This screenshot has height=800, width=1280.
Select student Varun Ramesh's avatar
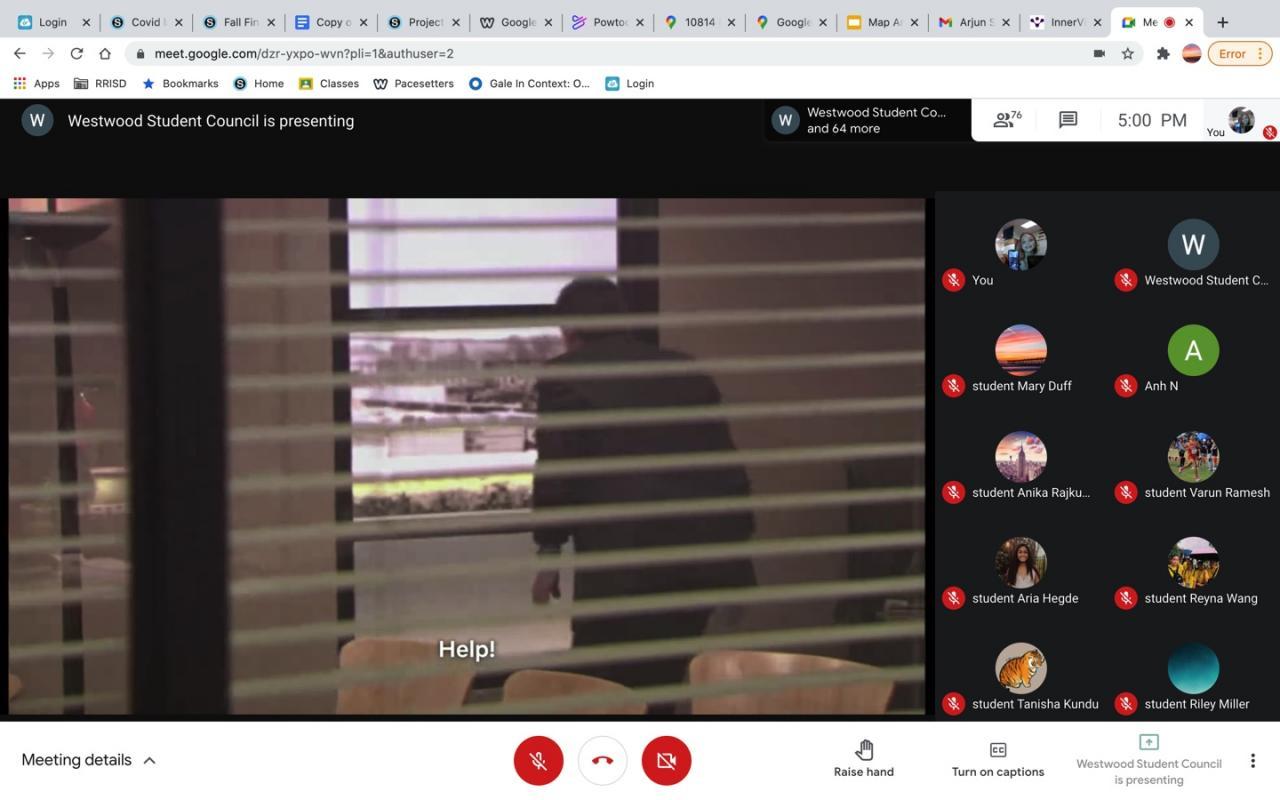coord(1193,457)
